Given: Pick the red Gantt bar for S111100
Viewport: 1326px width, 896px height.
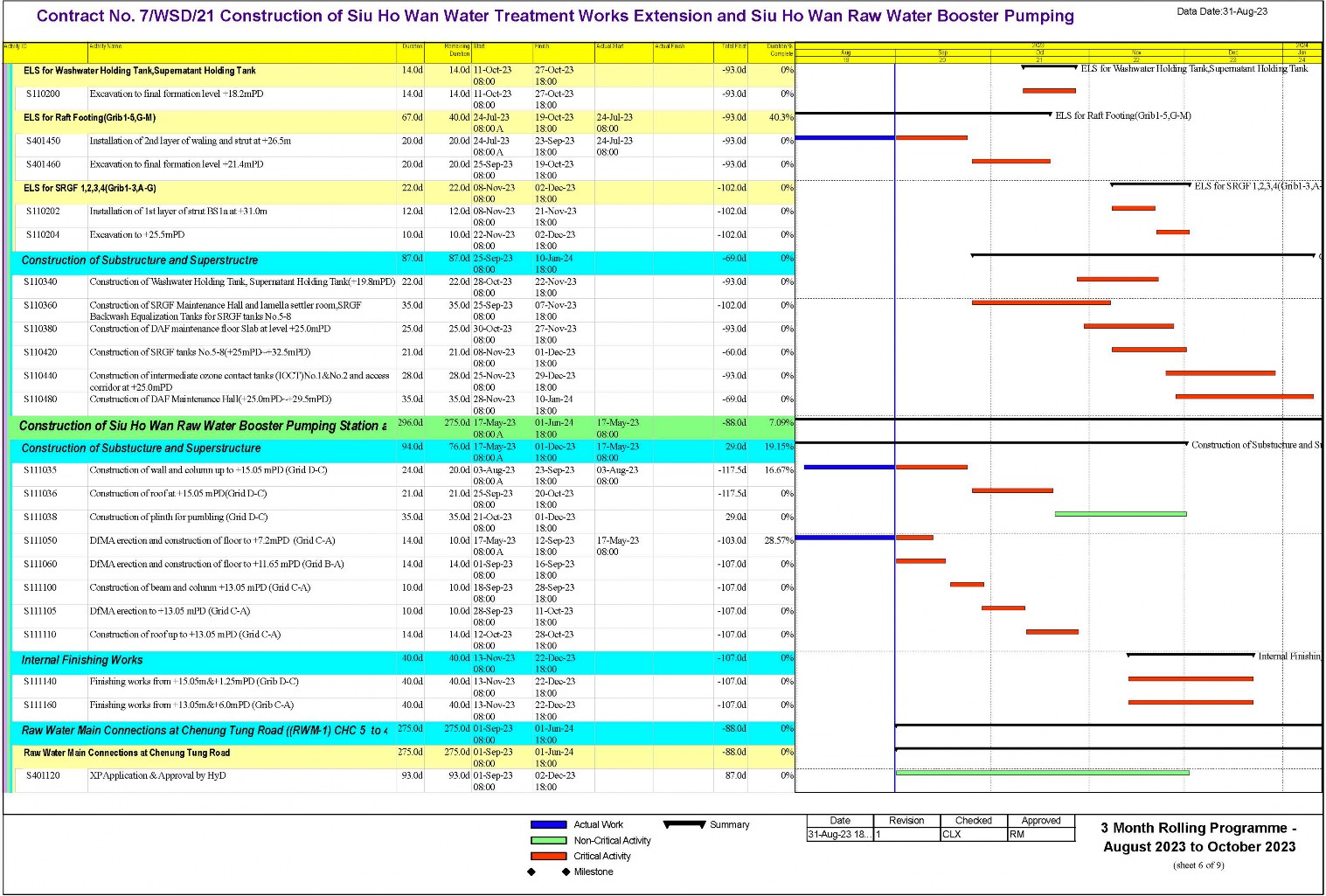Looking at the screenshot, I should coord(967,585).
